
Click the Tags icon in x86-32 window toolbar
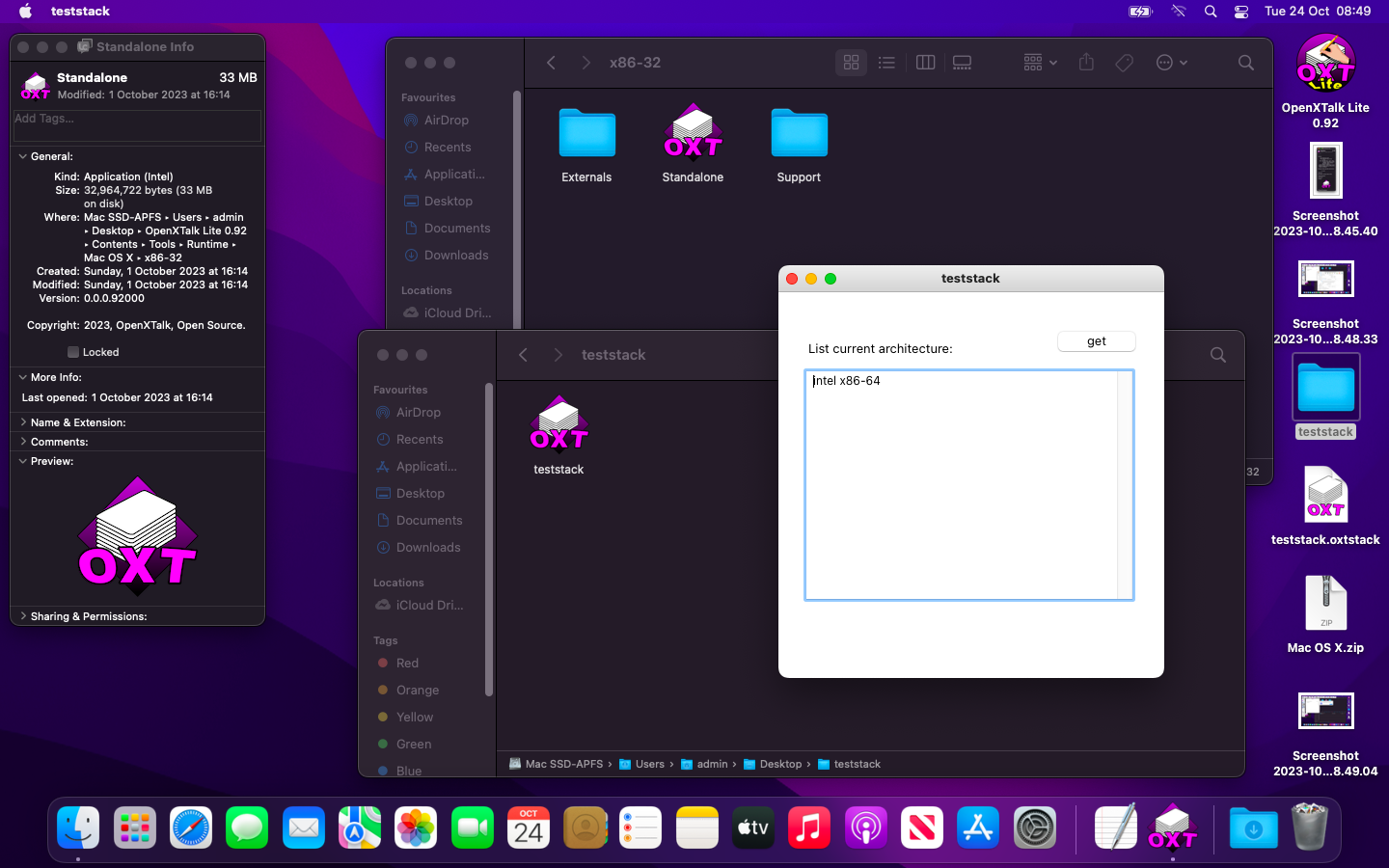(1124, 63)
